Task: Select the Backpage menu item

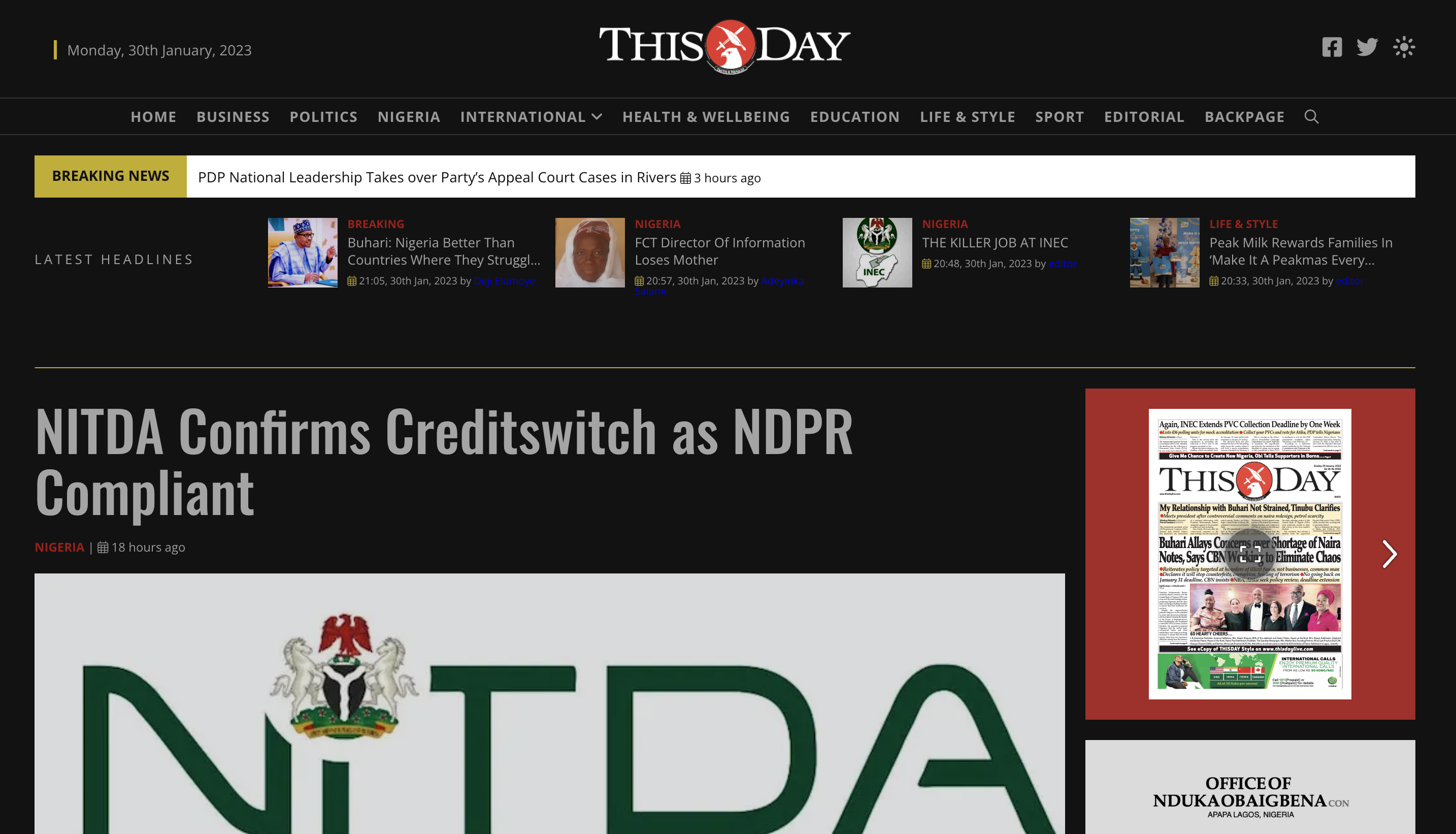Action: click(x=1245, y=117)
